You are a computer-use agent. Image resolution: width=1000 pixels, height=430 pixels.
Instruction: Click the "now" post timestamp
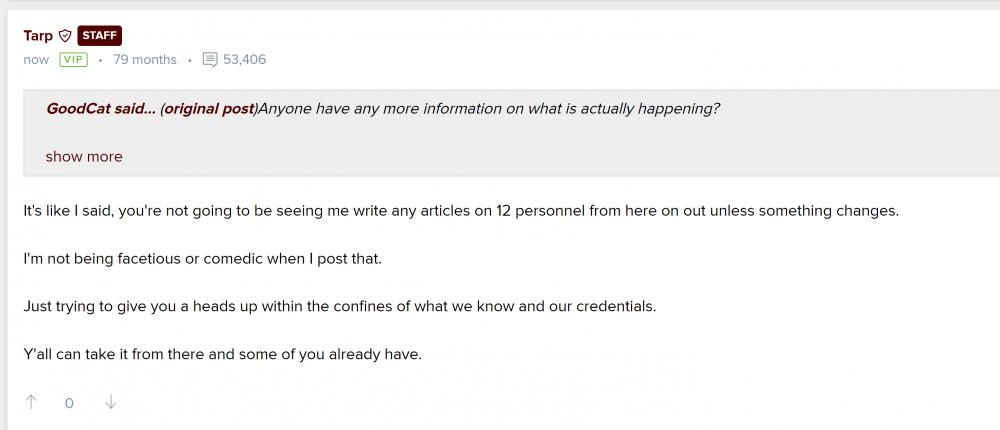tap(36, 60)
